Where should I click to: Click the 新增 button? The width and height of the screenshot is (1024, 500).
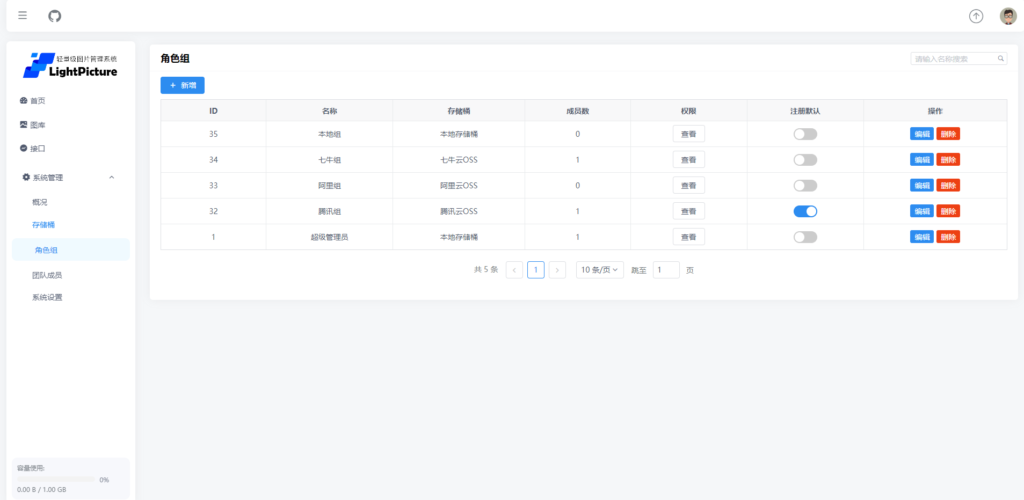(x=182, y=86)
